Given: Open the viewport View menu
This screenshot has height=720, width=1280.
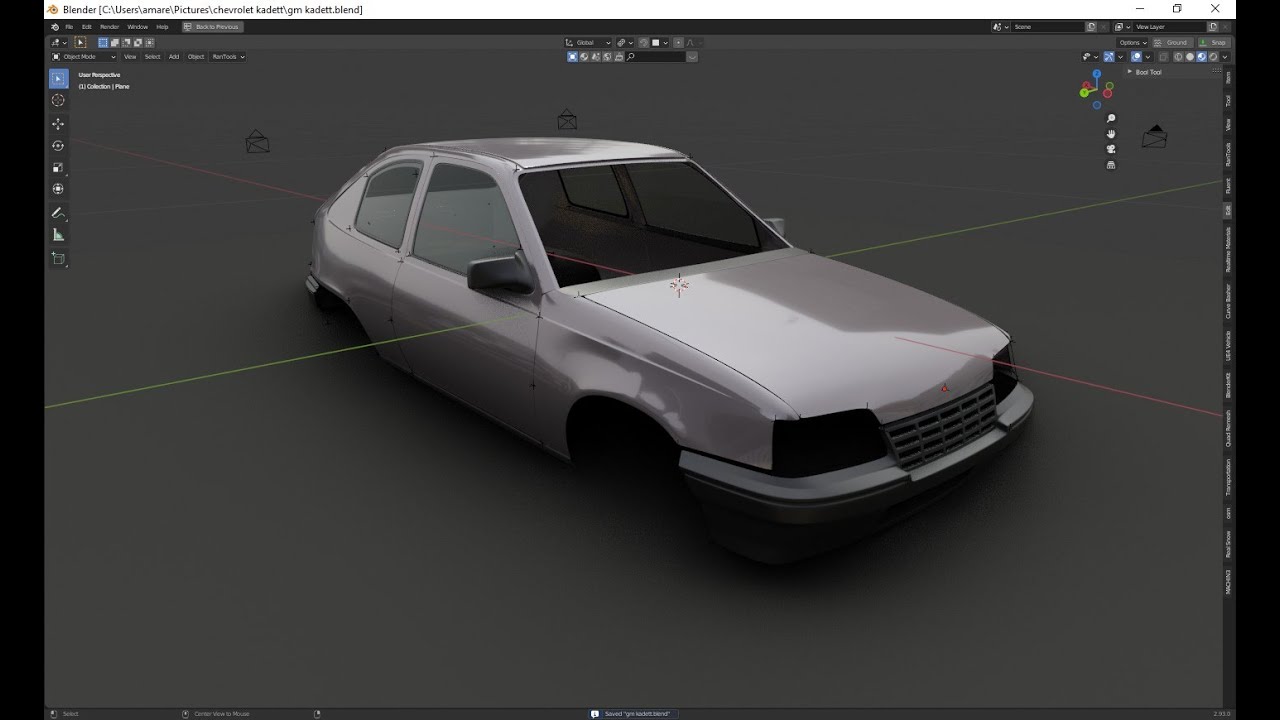Looking at the screenshot, I should tap(130, 57).
